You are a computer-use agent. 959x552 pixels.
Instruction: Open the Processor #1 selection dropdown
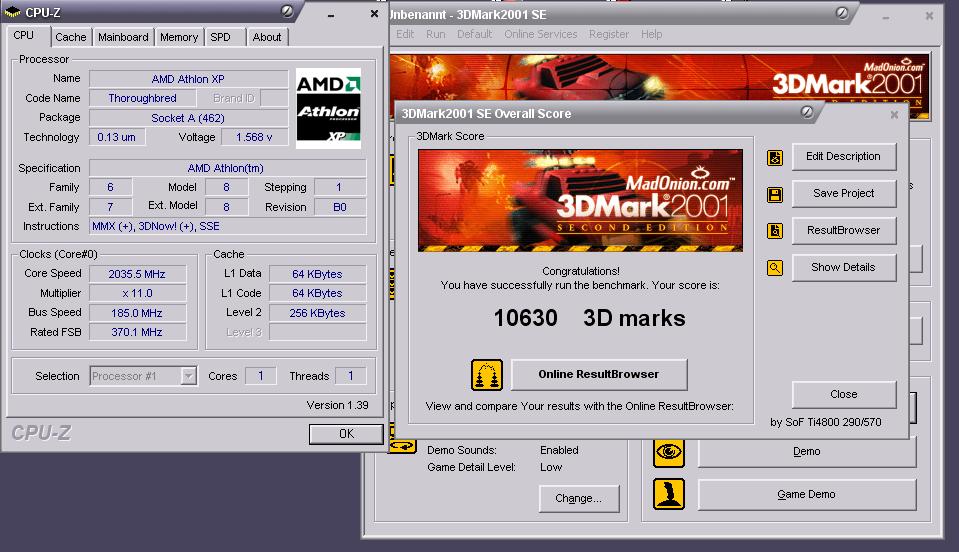(x=188, y=376)
